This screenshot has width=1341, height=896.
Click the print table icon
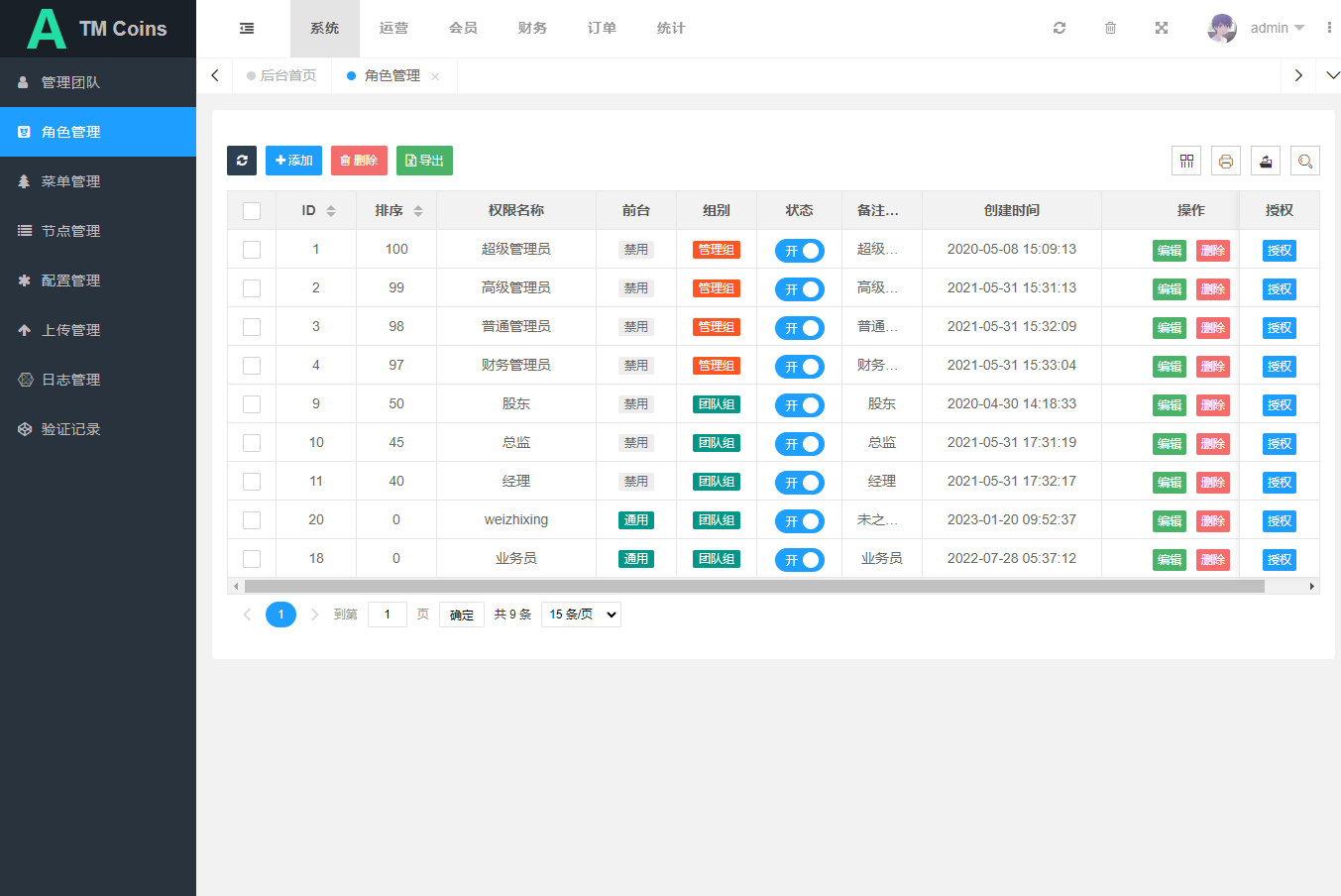click(1226, 161)
